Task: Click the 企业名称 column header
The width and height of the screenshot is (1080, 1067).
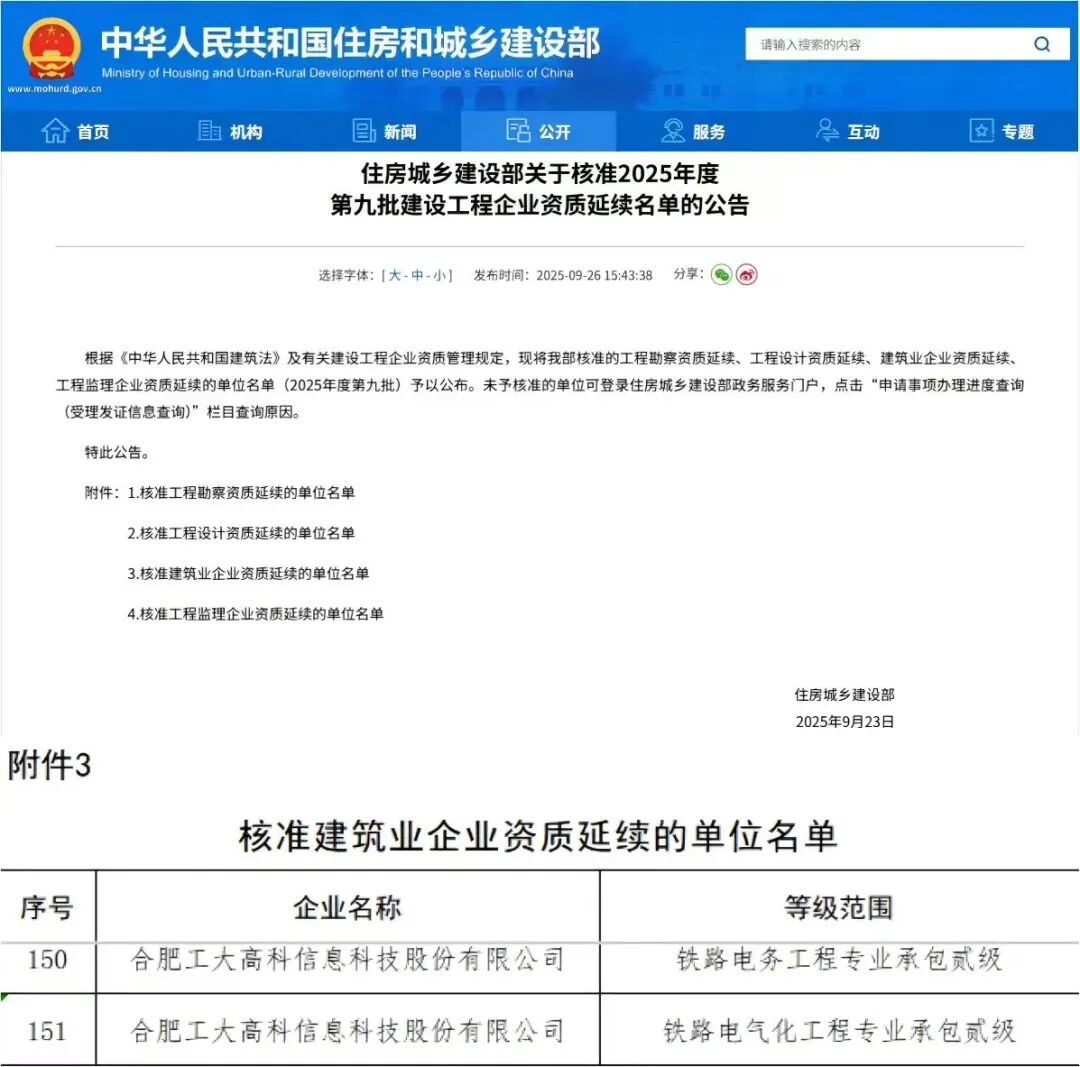Action: point(347,907)
